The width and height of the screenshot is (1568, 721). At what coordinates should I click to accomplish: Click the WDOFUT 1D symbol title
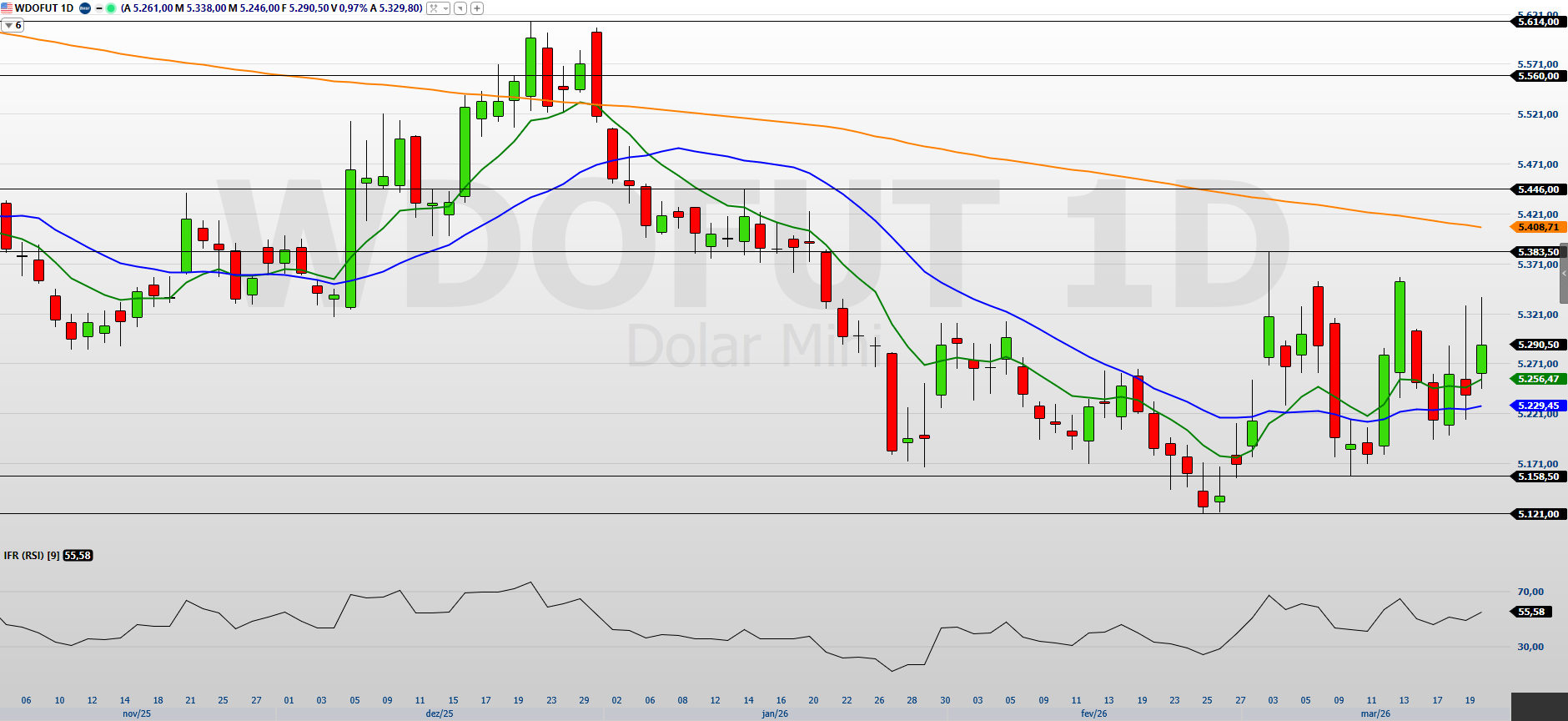point(44,8)
